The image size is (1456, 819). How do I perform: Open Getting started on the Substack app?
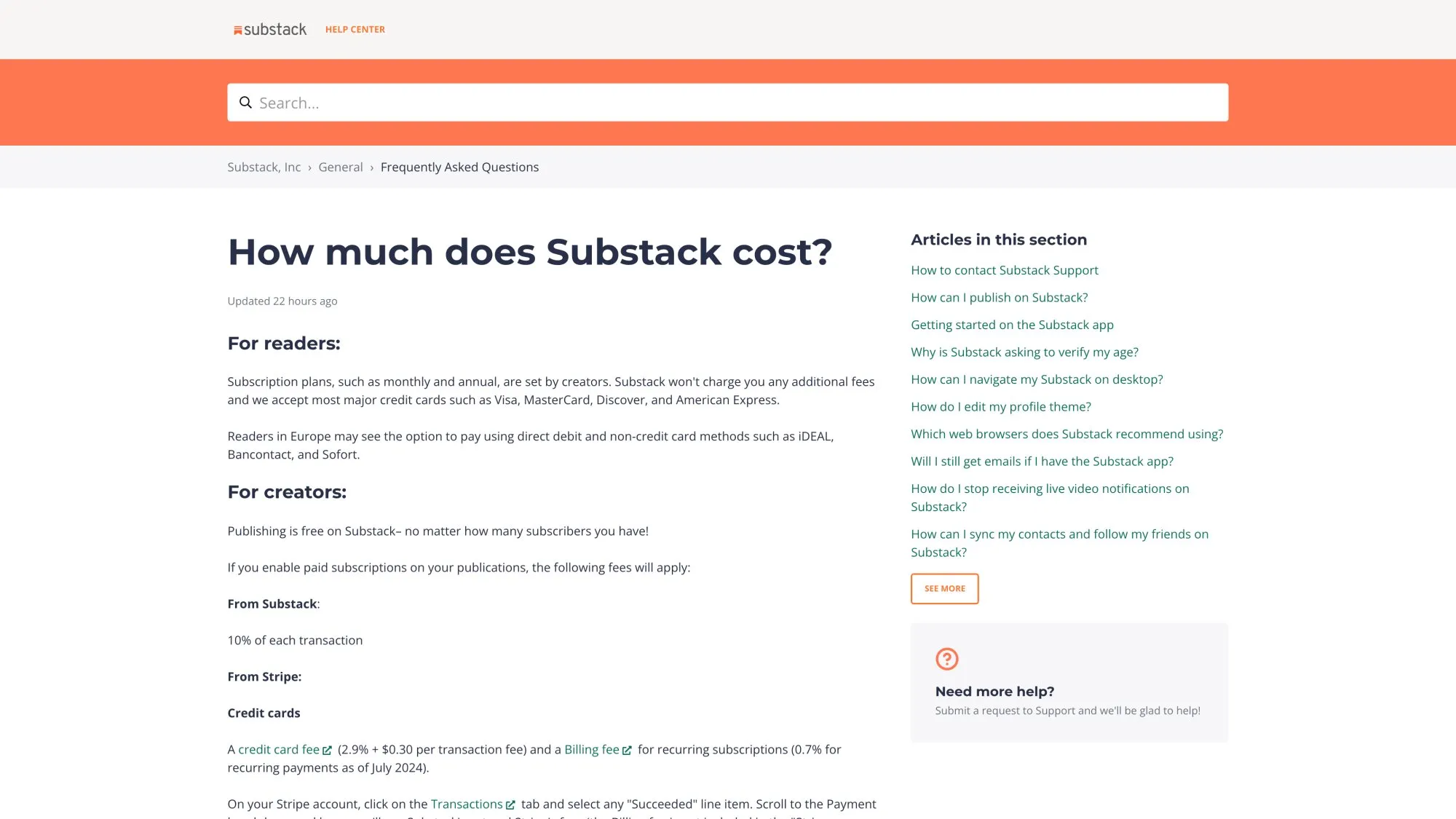(x=1012, y=325)
